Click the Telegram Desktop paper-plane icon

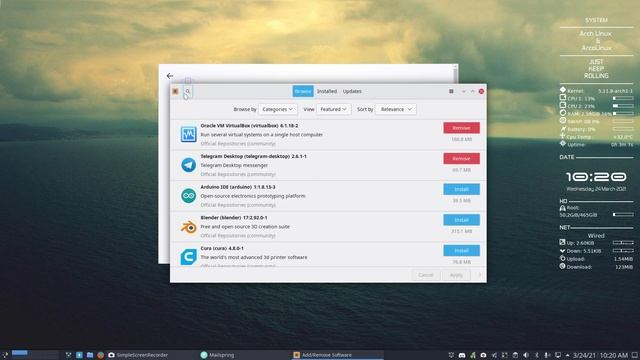click(x=188, y=165)
